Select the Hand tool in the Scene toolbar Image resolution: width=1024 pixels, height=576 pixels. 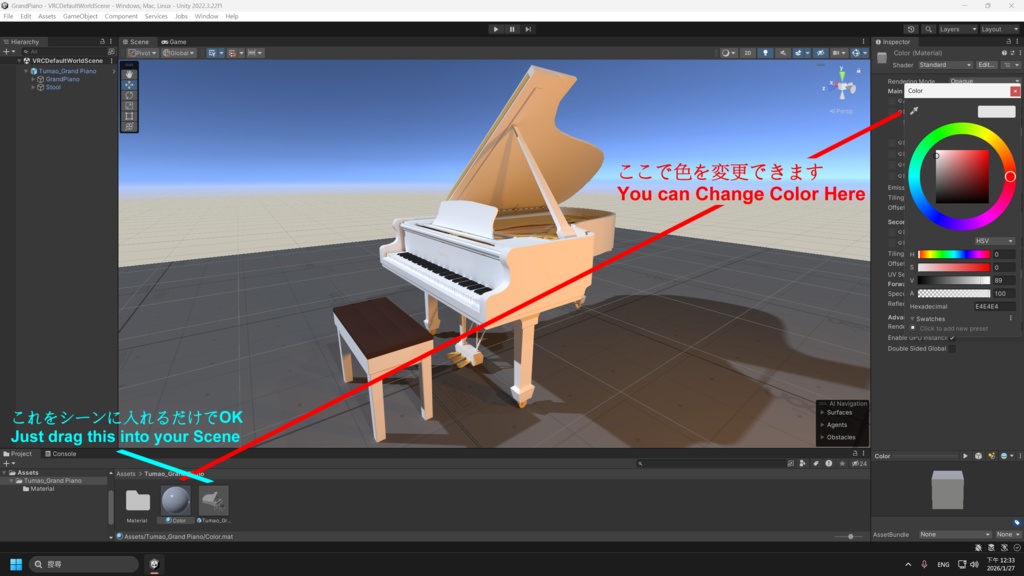point(129,74)
